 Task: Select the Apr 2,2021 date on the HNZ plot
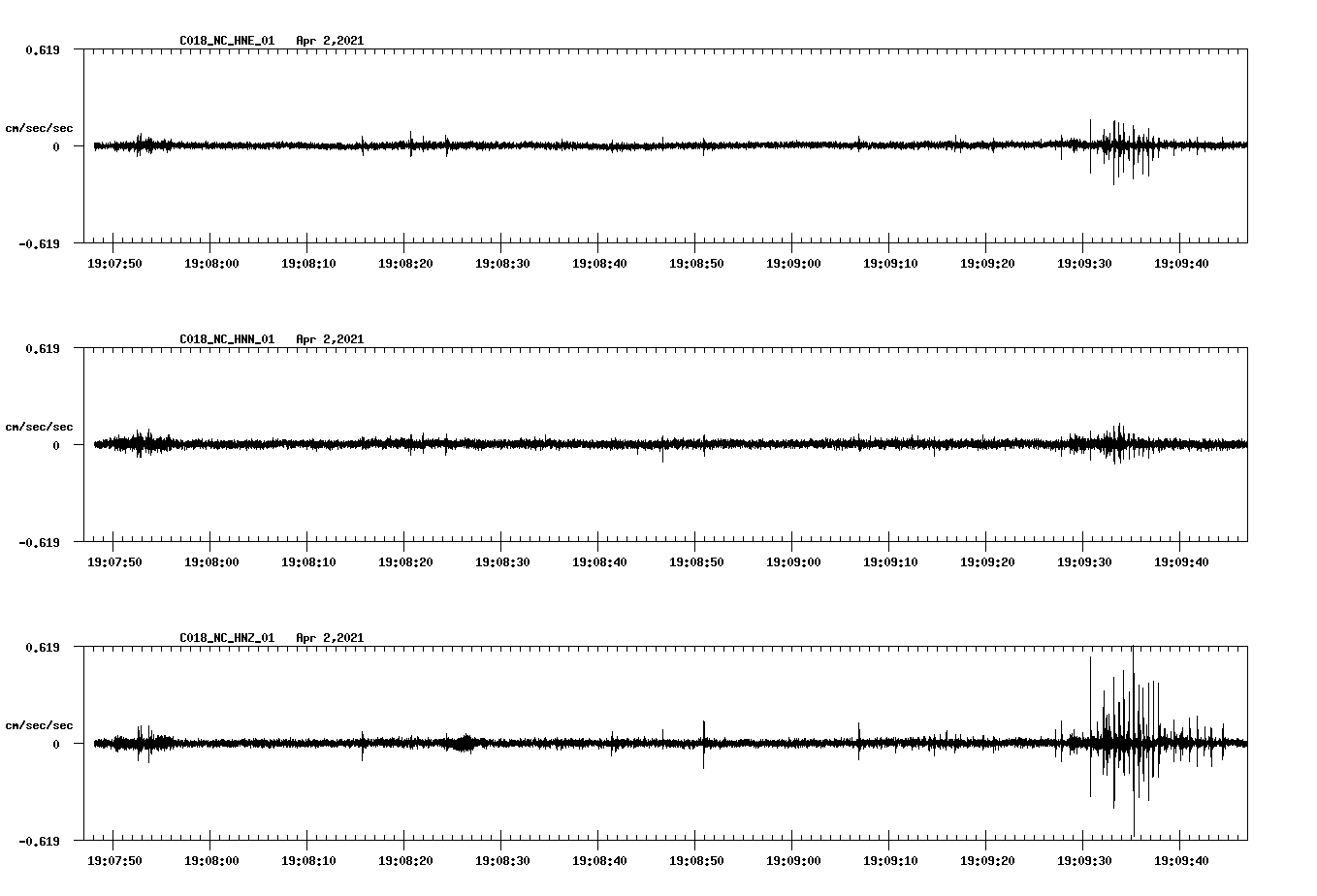[x=330, y=637]
